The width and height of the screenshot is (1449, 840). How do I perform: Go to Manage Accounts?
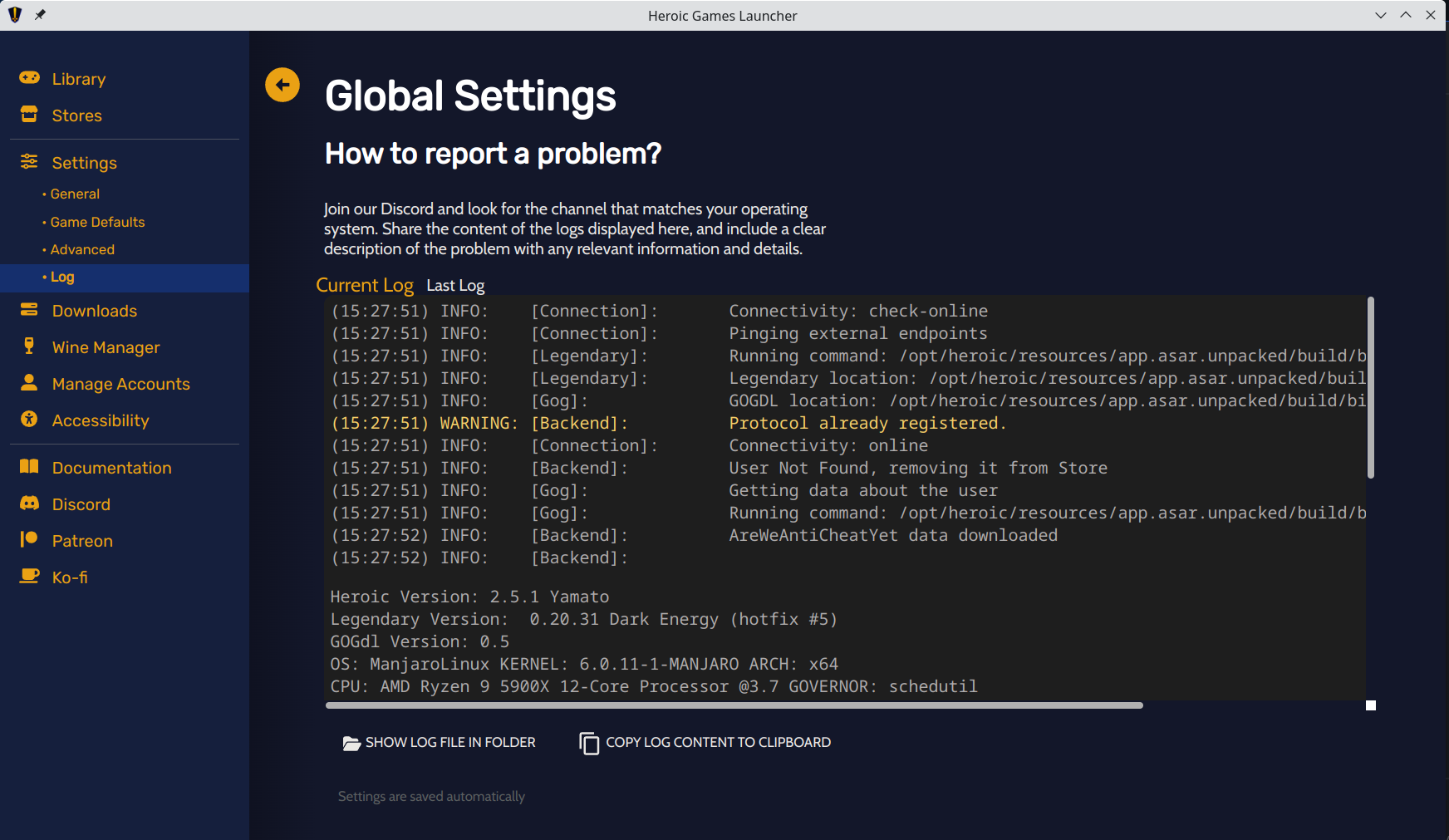click(121, 384)
